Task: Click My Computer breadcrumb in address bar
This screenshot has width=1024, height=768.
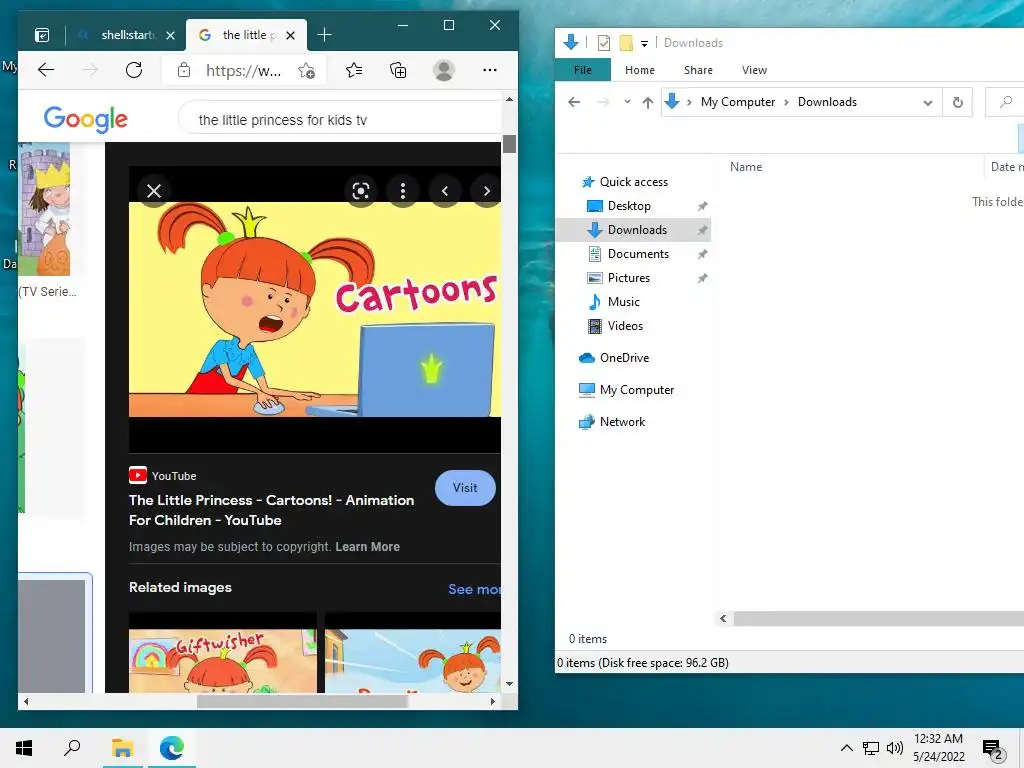Action: click(738, 102)
